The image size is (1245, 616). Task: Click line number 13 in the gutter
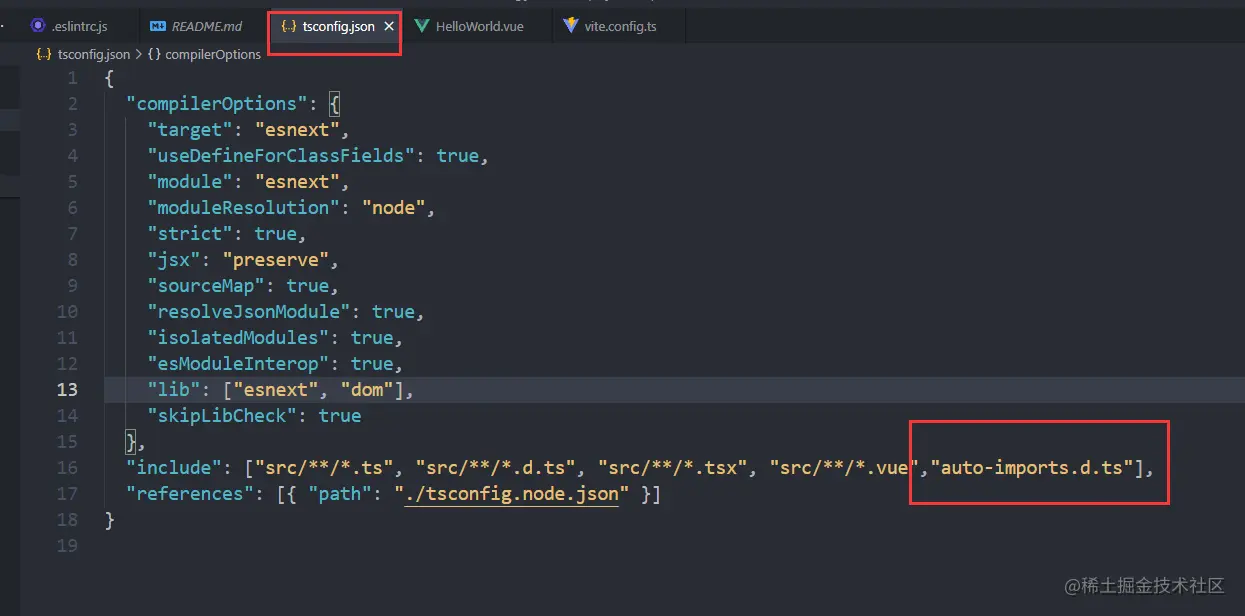coord(67,389)
